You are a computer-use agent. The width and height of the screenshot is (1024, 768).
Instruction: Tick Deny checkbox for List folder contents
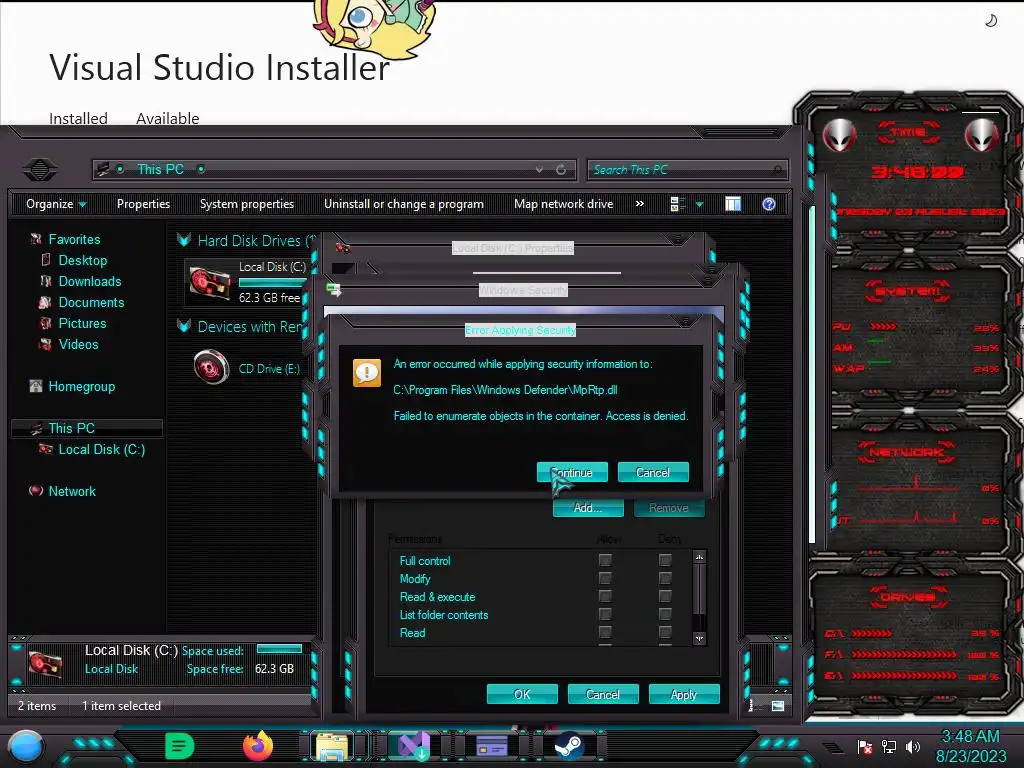tap(665, 614)
